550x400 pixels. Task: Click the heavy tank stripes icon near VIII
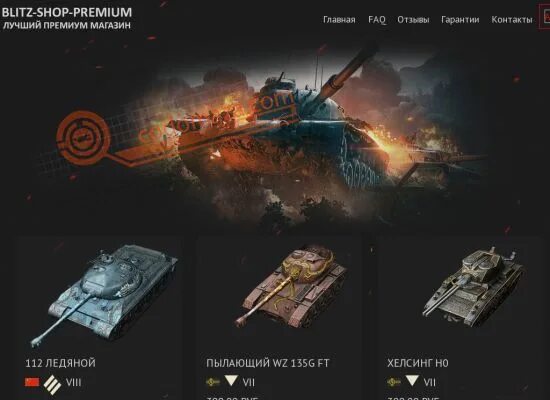(x=52, y=384)
